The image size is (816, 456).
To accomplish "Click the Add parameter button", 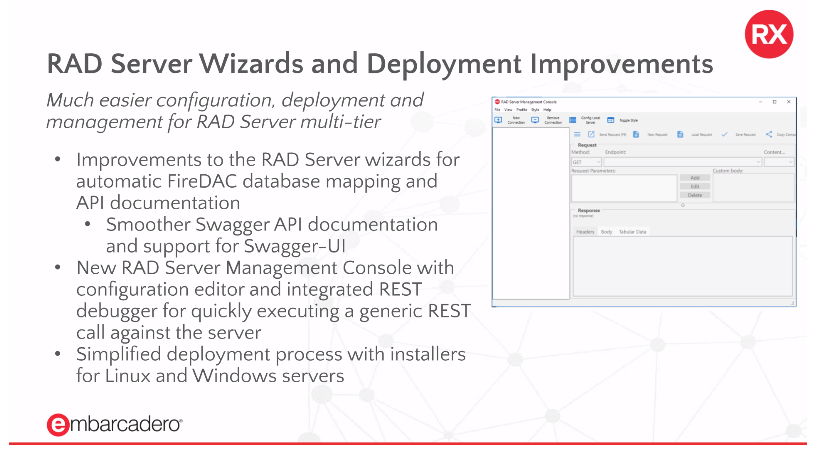I will (695, 178).
